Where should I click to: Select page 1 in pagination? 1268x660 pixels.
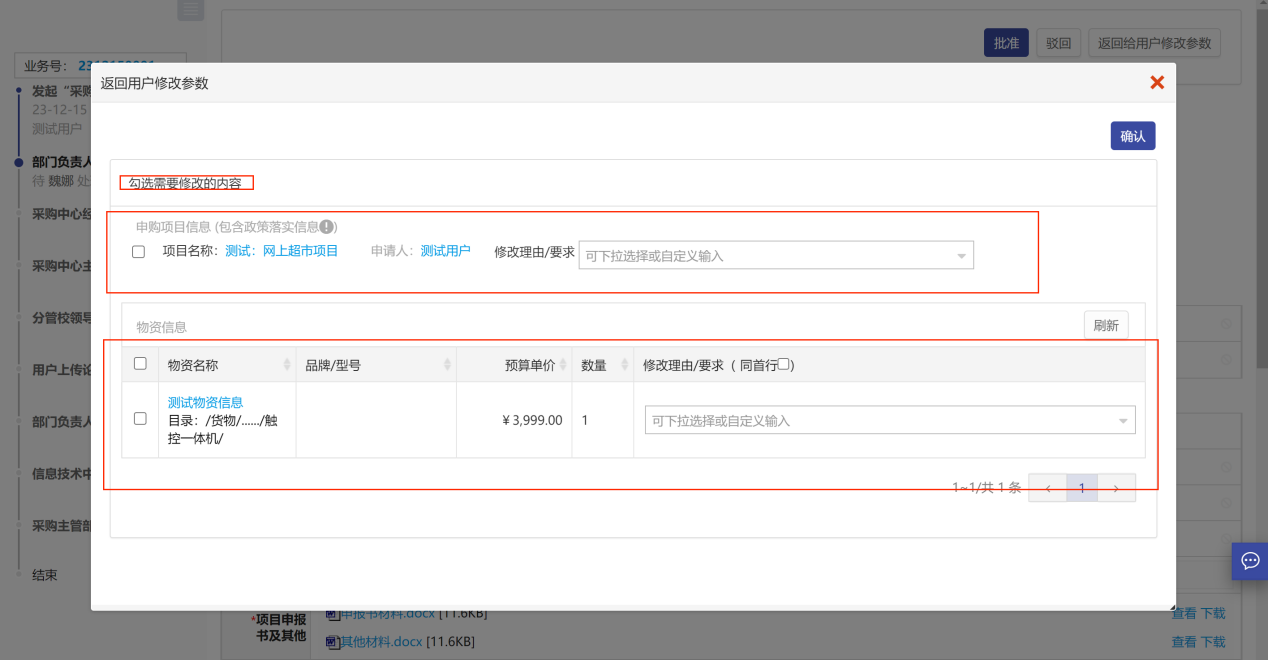tap(1081, 488)
